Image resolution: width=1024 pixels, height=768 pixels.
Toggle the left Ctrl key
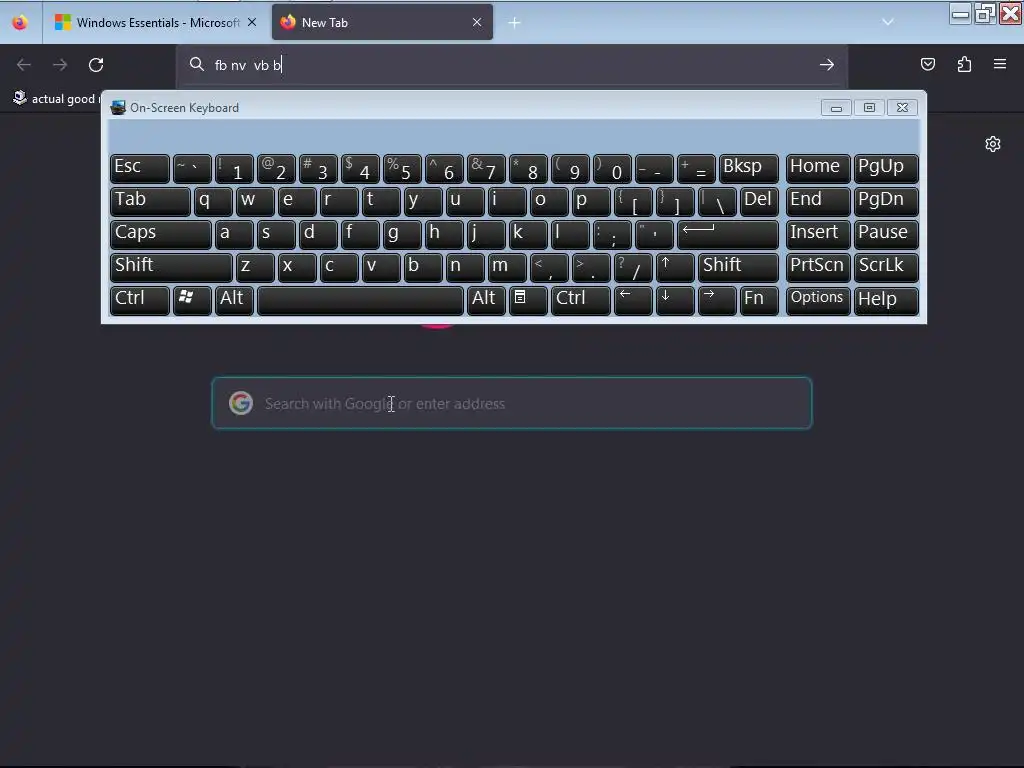(140, 300)
